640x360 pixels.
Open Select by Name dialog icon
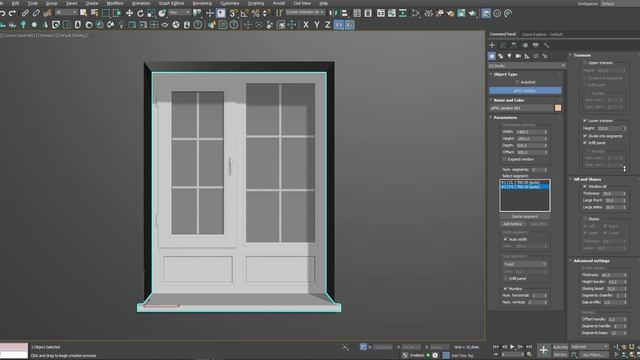[95, 13]
